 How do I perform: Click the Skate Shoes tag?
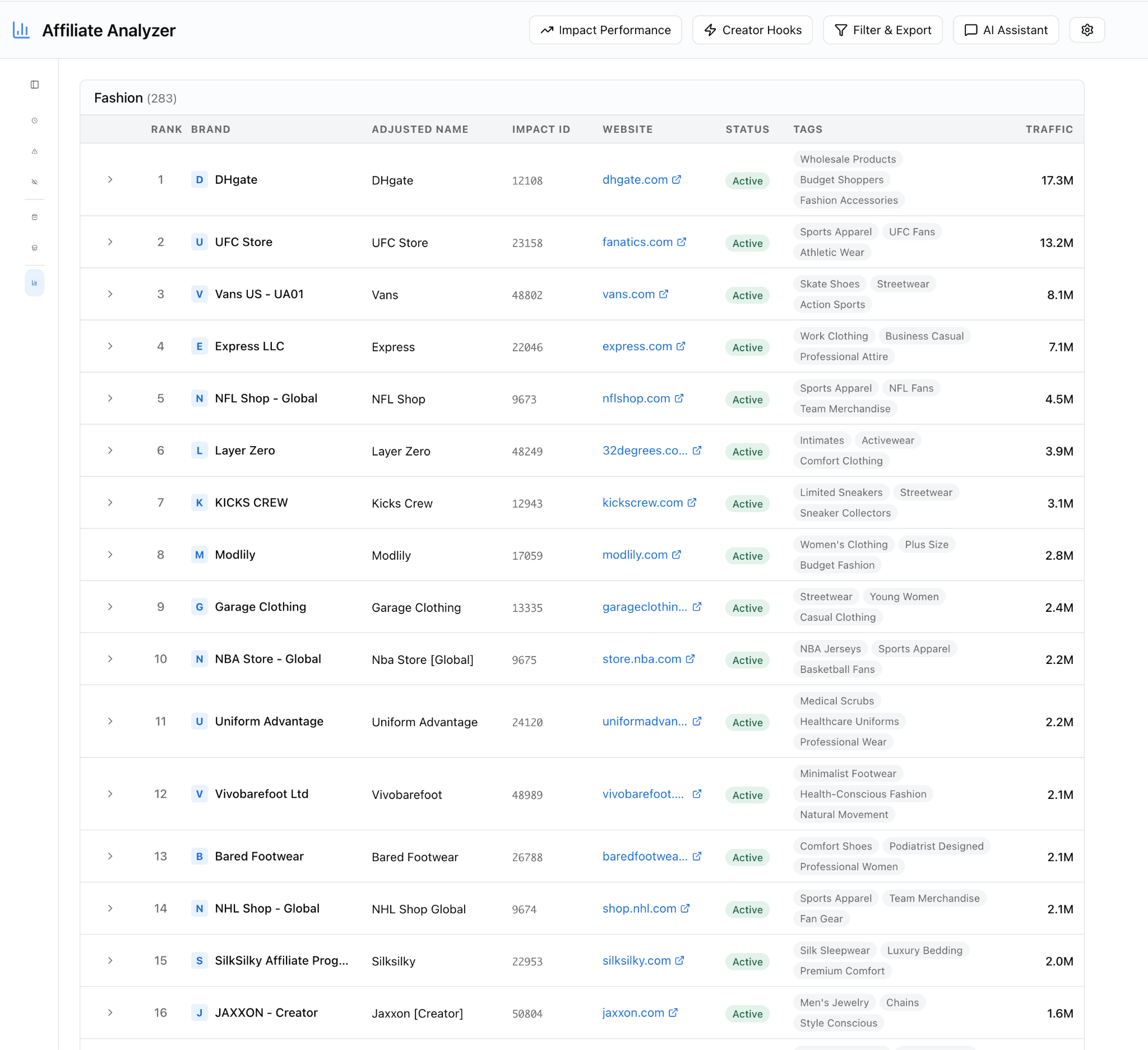(830, 284)
